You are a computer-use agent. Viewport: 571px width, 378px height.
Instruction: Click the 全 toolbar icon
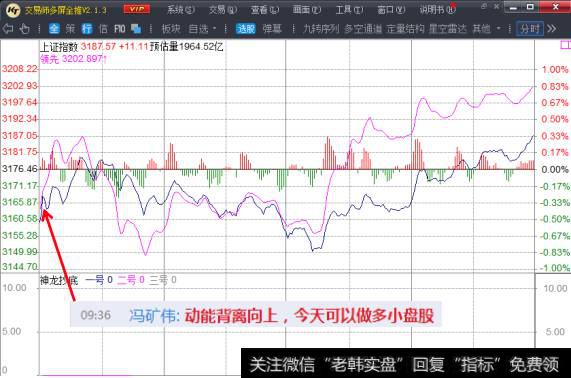click(54, 28)
